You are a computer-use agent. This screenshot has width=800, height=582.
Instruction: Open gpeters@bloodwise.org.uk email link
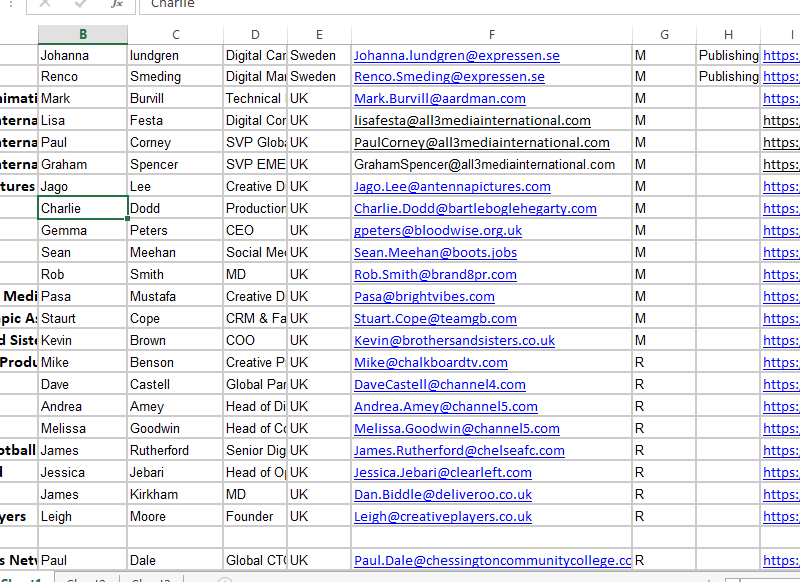click(x=437, y=231)
